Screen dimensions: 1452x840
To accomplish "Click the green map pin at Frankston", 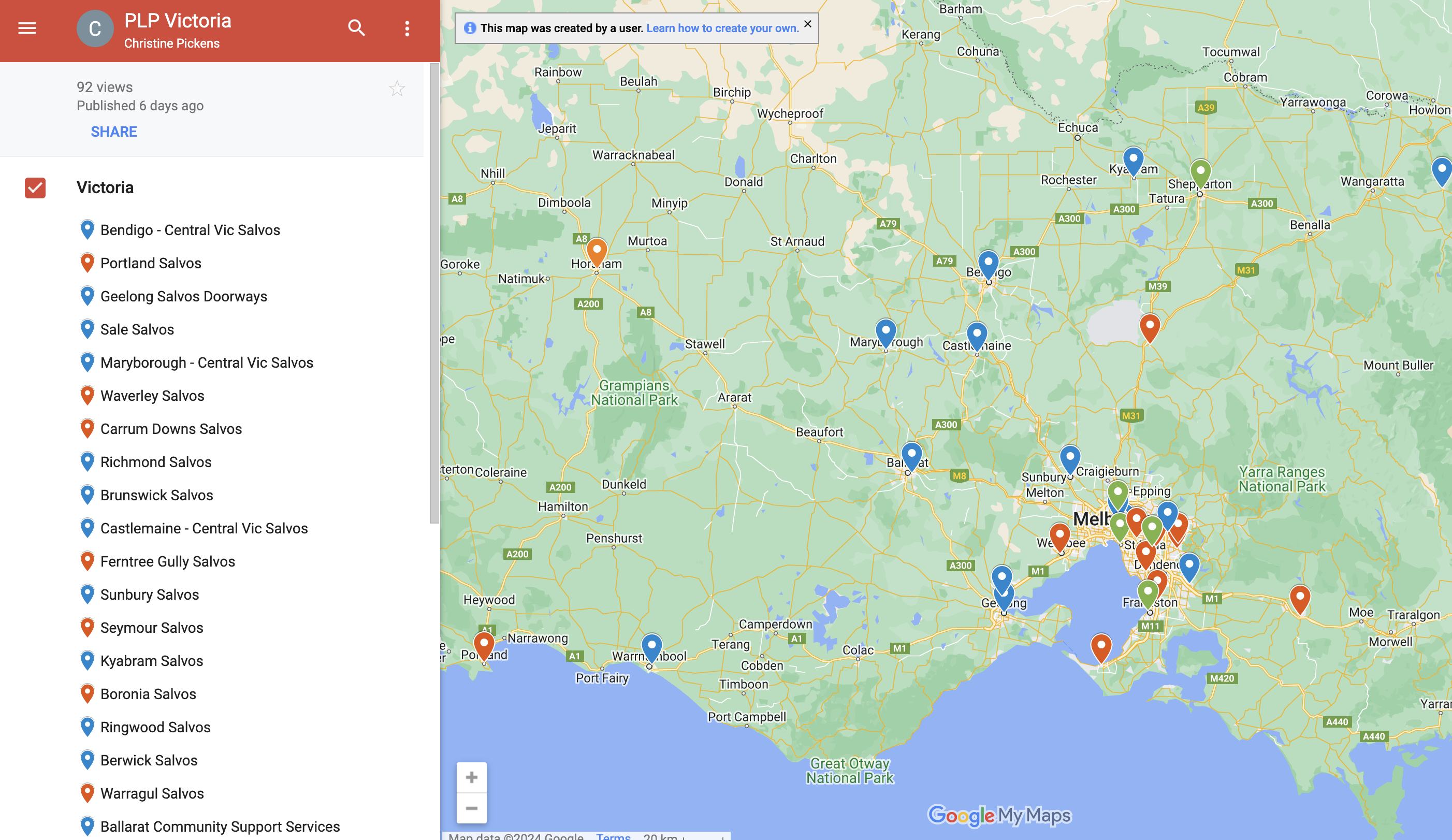I will point(1148,594).
